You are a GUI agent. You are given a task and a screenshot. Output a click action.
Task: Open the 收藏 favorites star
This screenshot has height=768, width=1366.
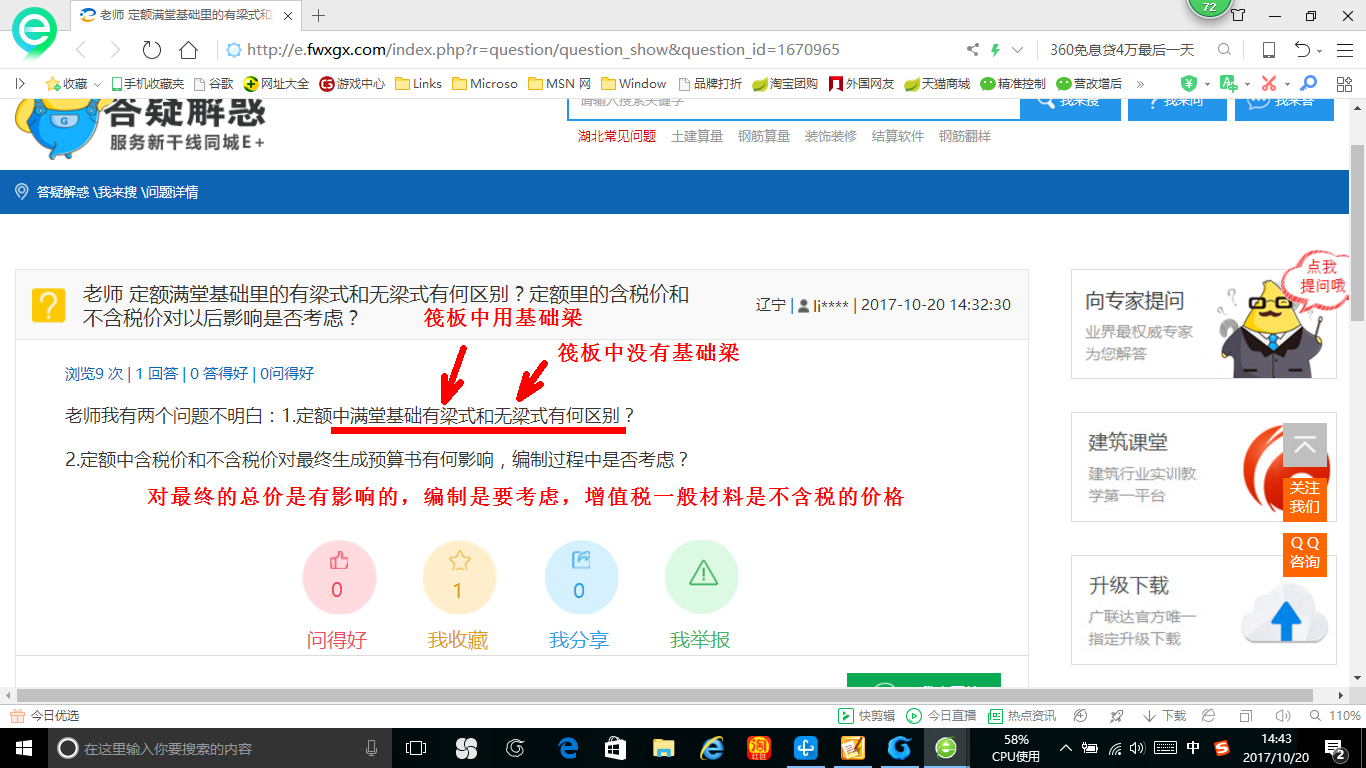pyautogui.click(x=52, y=83)
